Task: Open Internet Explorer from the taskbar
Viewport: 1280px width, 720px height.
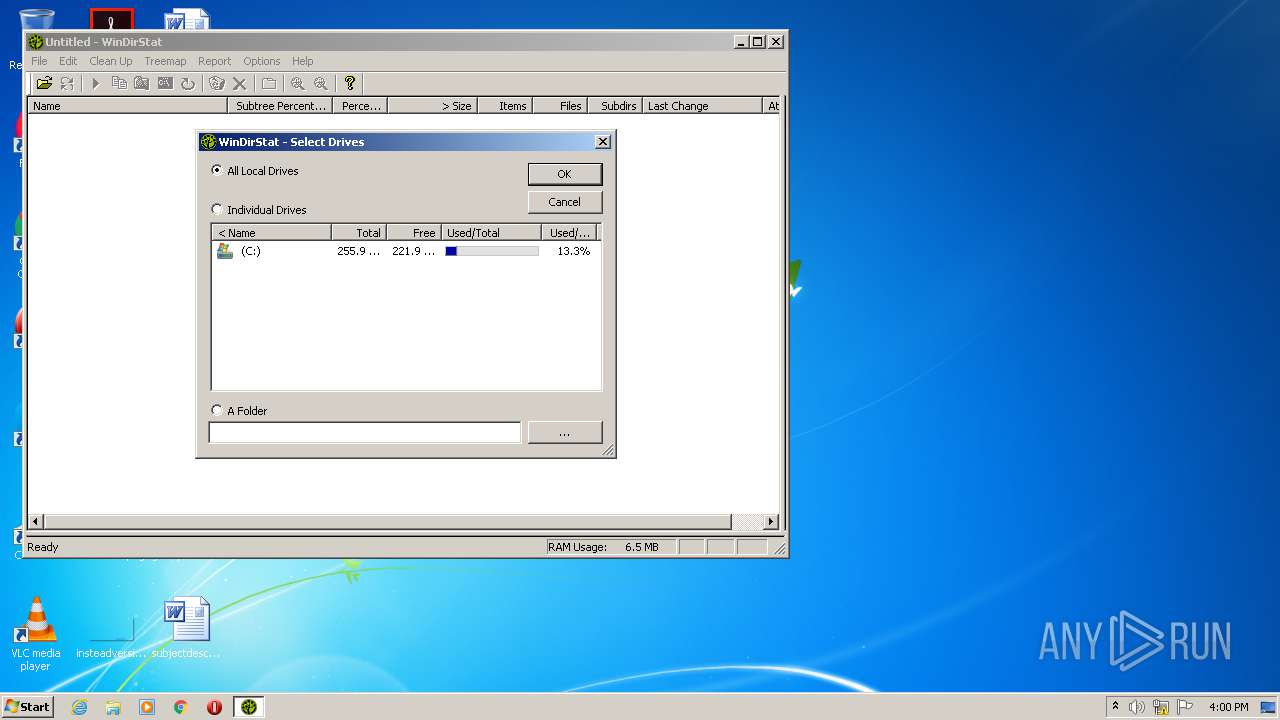Action: pyautogui.click(x=79, y=707)
